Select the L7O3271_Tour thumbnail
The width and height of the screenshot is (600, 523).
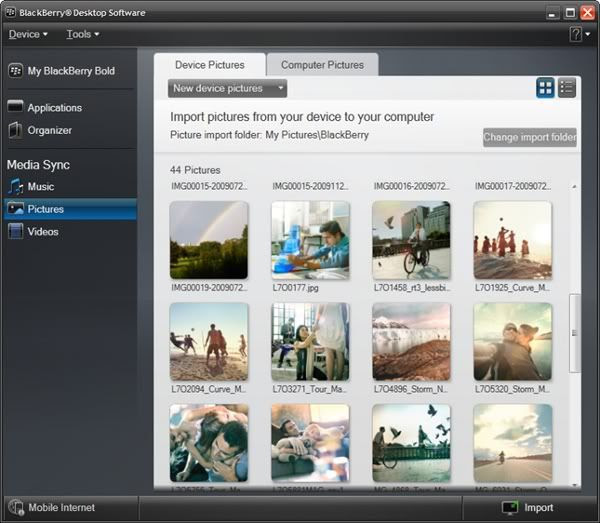point(310,341)
